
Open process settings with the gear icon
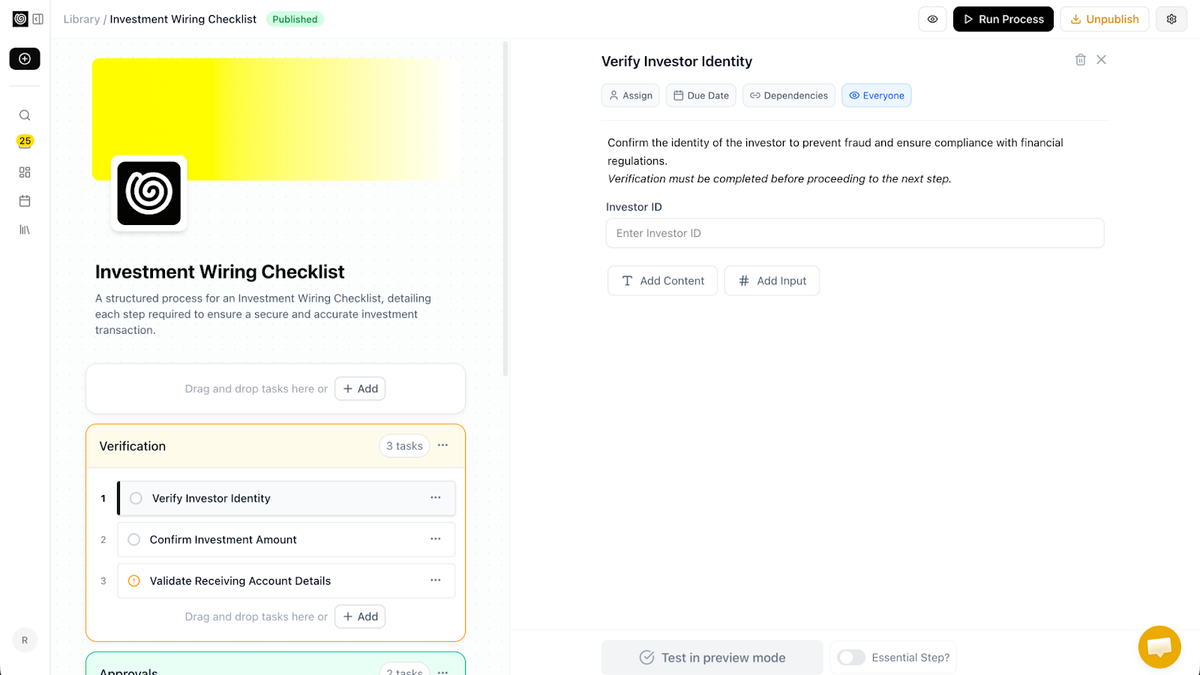coord(1171,18)
